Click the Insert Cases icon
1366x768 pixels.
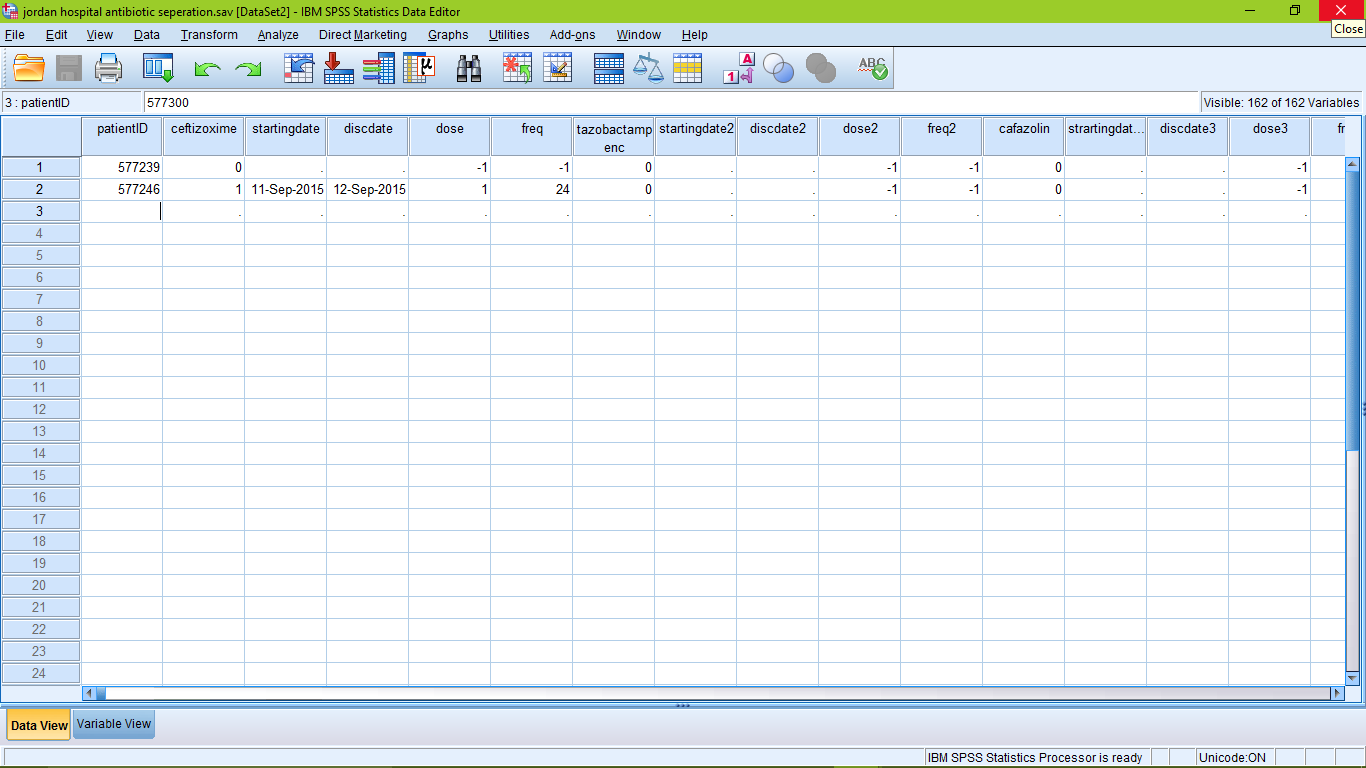(x=516, y=68)
